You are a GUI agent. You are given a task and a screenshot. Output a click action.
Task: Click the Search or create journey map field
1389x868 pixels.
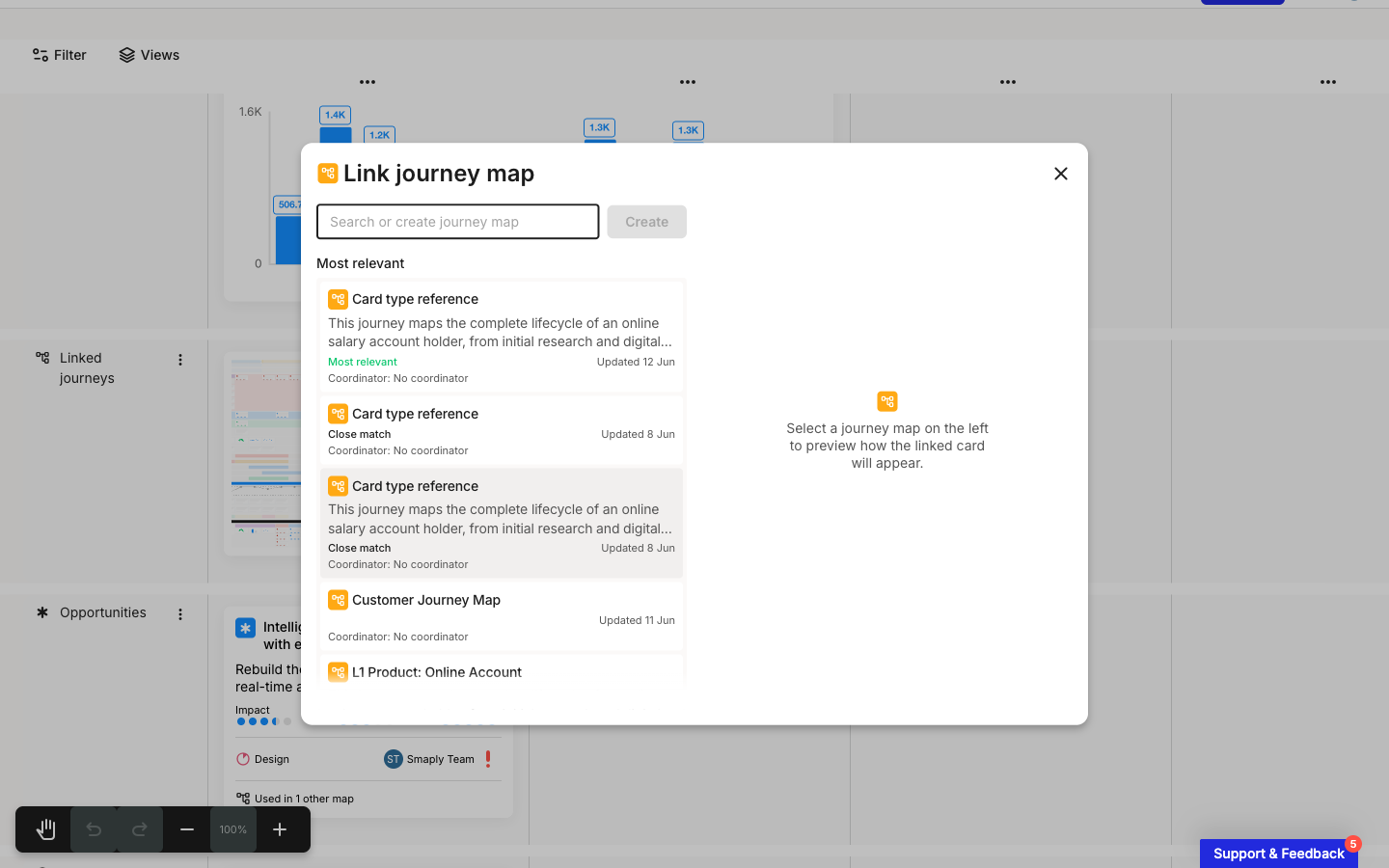(x=458, y=222)
